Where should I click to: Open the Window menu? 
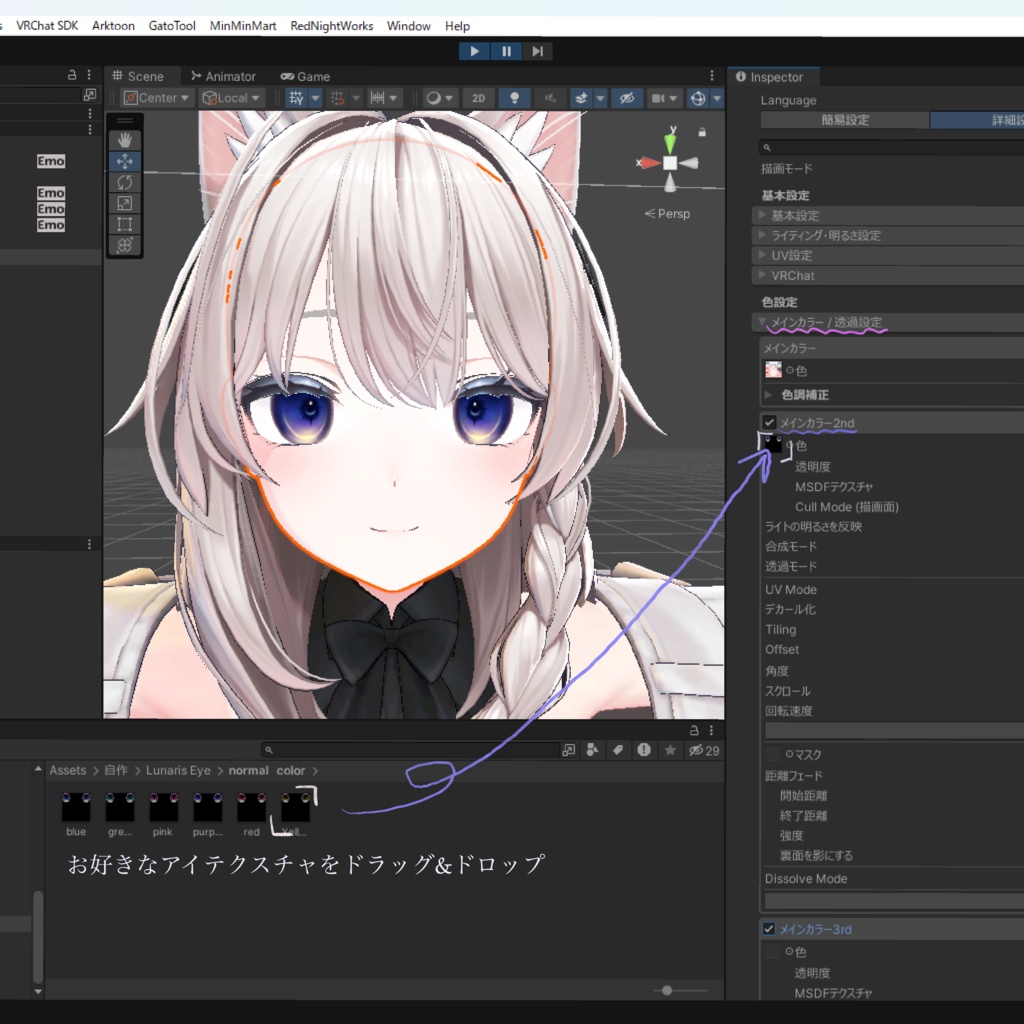tap(408, 25)
